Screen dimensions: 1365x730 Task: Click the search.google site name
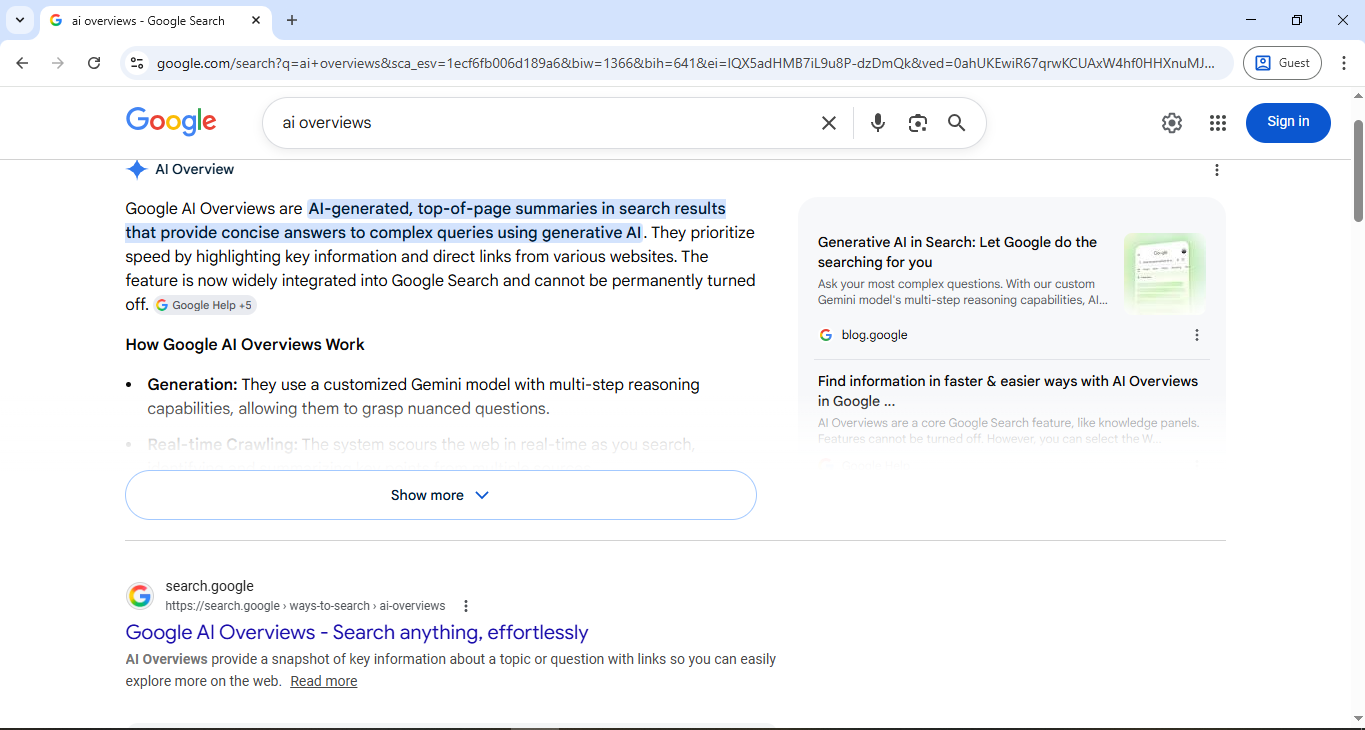(x=210, y=586)
